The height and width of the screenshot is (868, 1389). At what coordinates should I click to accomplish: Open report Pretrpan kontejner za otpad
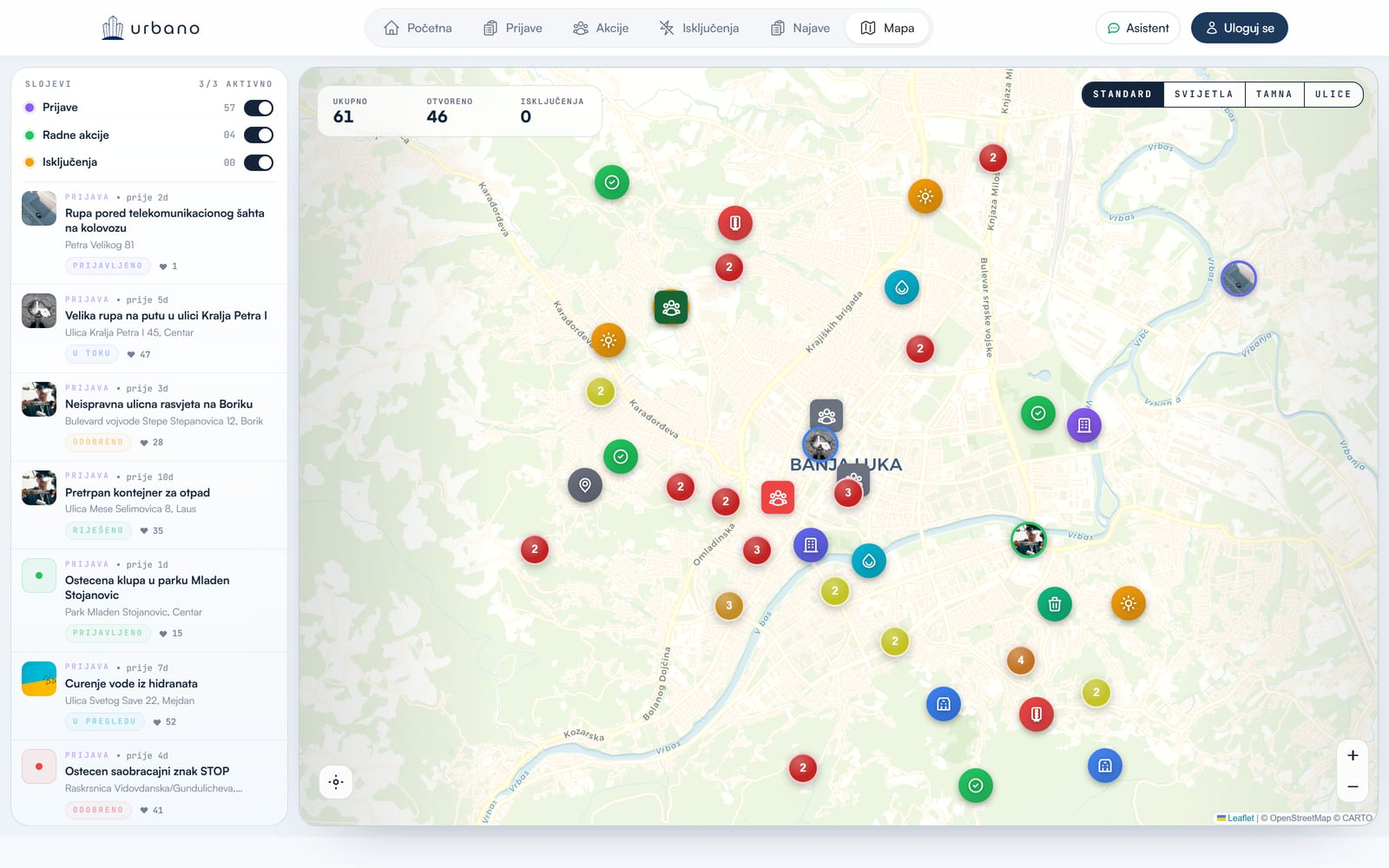point(149,504)
